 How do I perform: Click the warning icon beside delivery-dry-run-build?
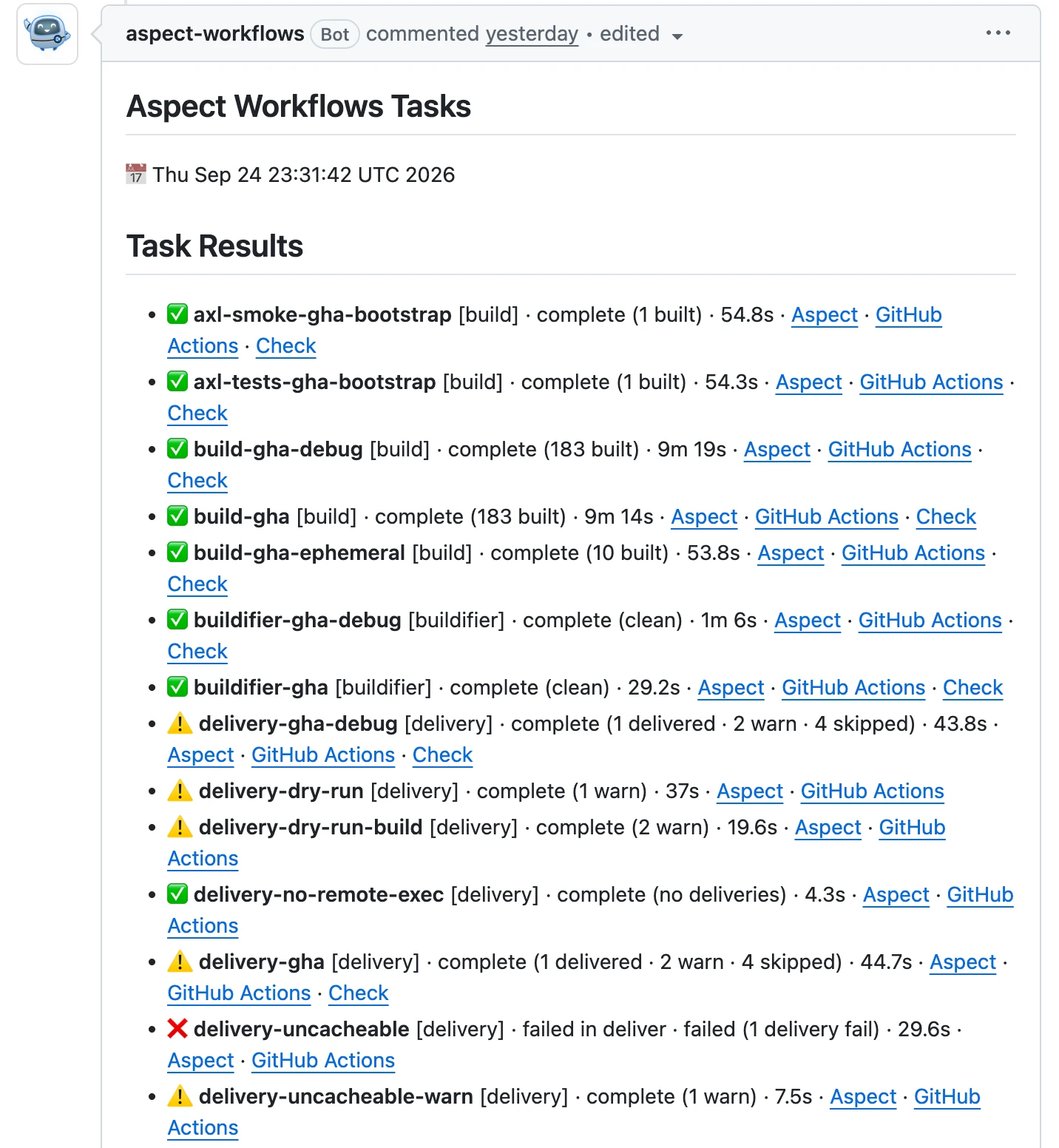coord(180,827)
